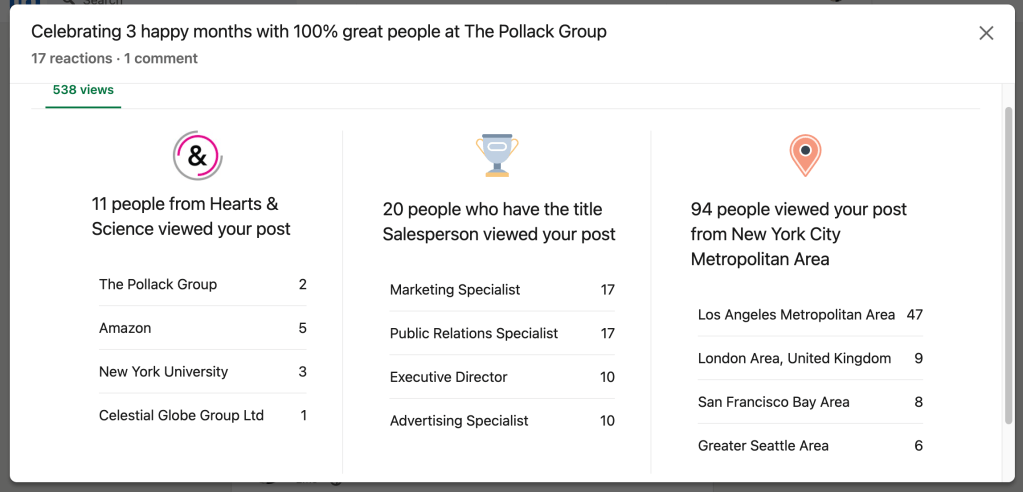Click Los Angeles Metropolitan Area row
1023x492 pixels.
click(809, 315)
